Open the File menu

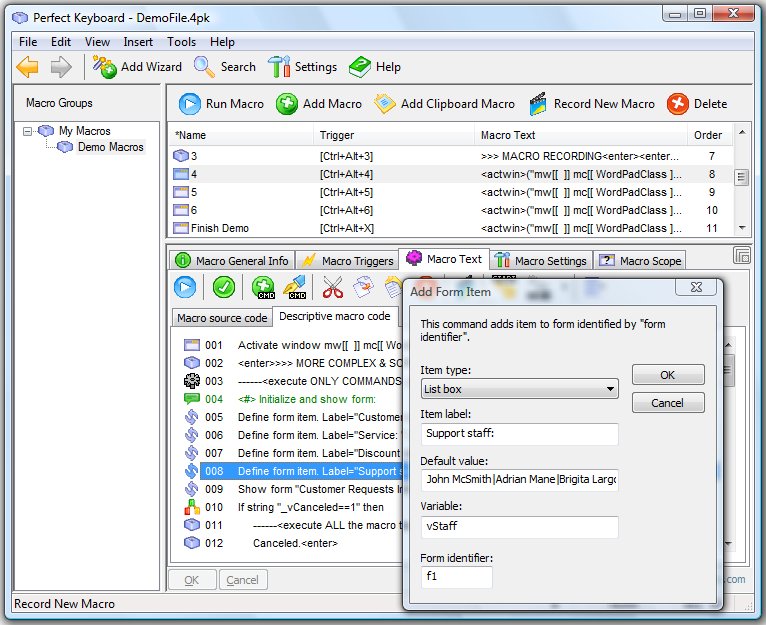(x=28, y=42)
